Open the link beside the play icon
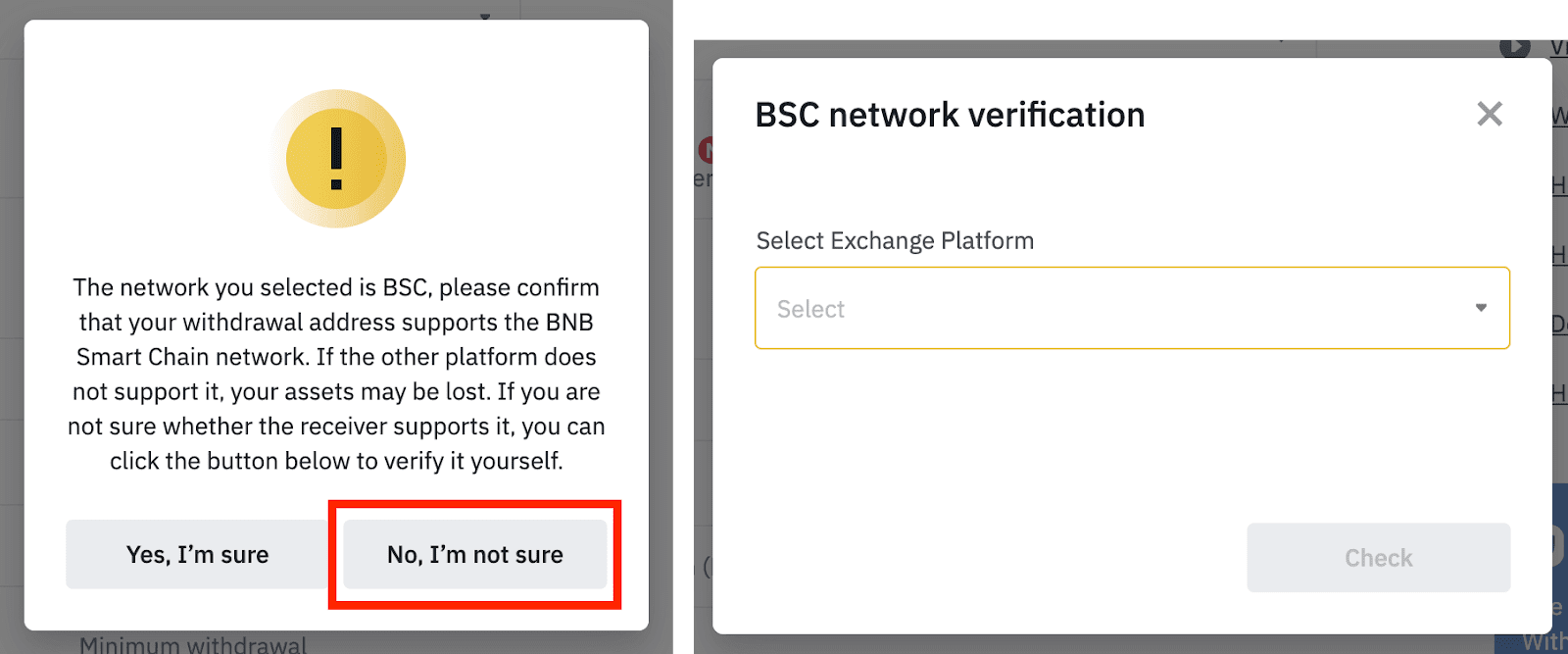Screen dimensions: 1568x654 (x=1558, y=47)
